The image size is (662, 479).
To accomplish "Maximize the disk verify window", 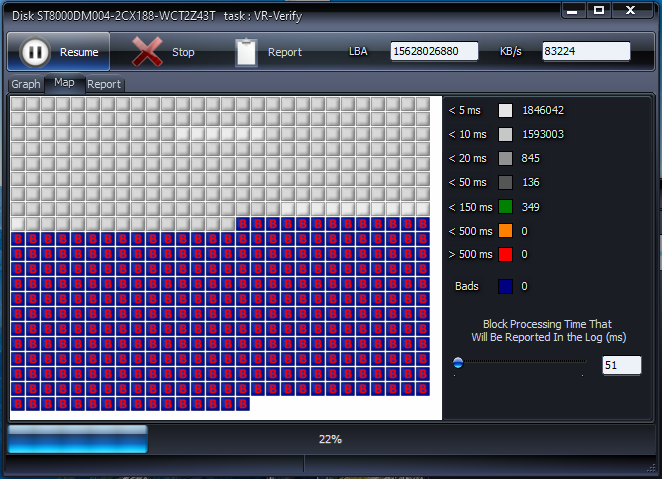I will (x=599, y=11).
